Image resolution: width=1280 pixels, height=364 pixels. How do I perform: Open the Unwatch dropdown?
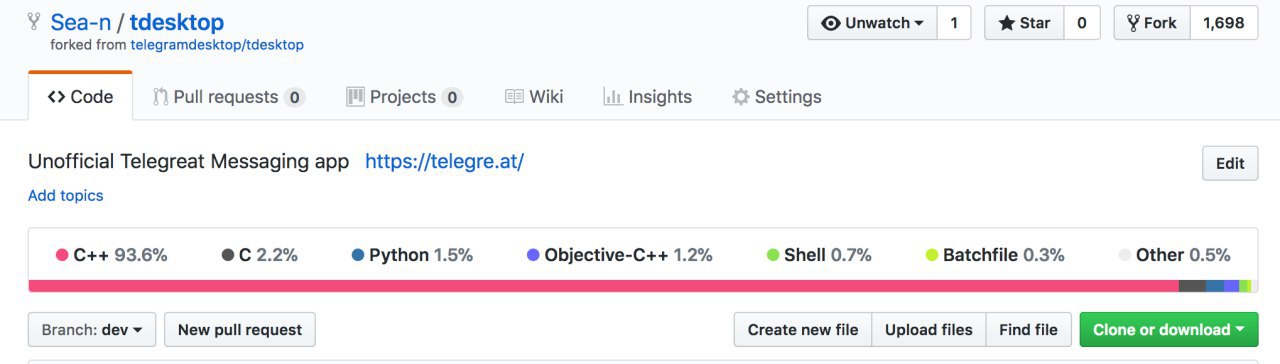point(872,23)
